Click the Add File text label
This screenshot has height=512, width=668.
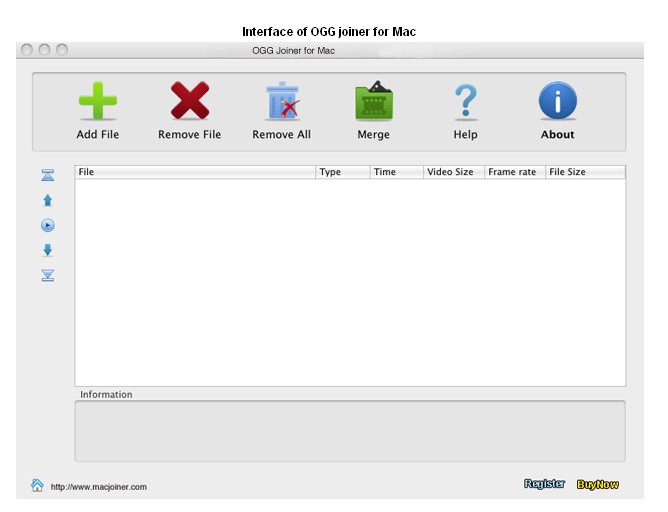98,135
